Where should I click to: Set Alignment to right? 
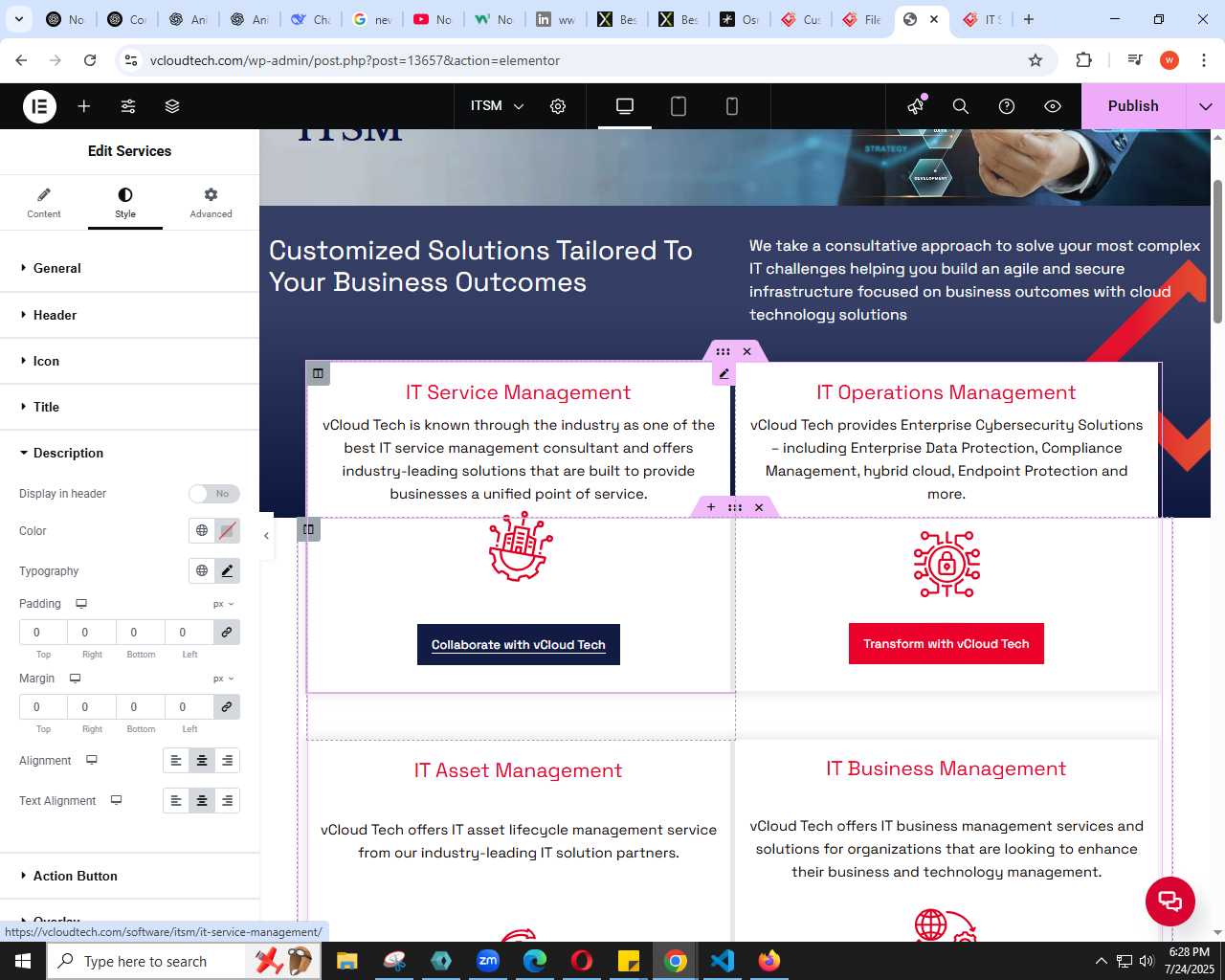point(227,761)
